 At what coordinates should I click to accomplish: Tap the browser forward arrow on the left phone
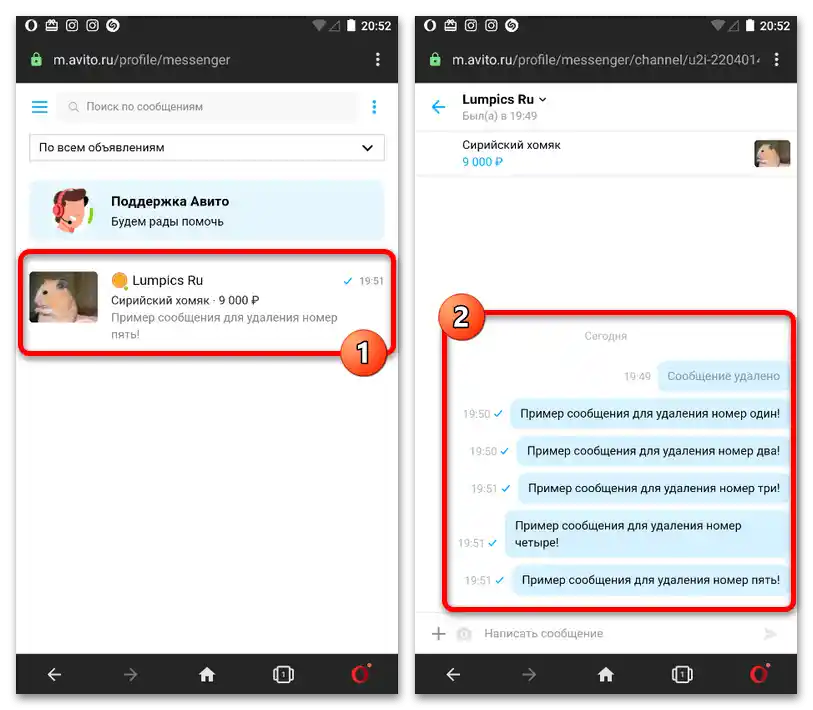131,674
